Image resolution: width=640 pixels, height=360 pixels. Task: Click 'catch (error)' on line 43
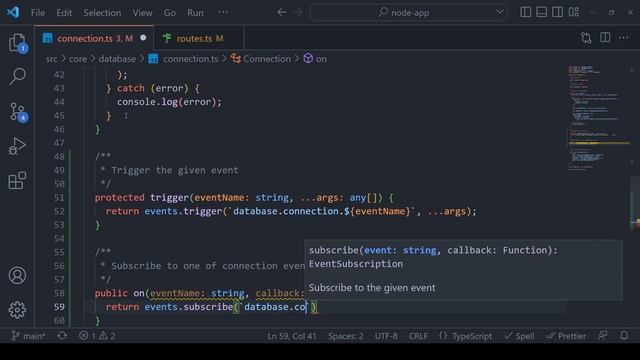tap(152, 88)
